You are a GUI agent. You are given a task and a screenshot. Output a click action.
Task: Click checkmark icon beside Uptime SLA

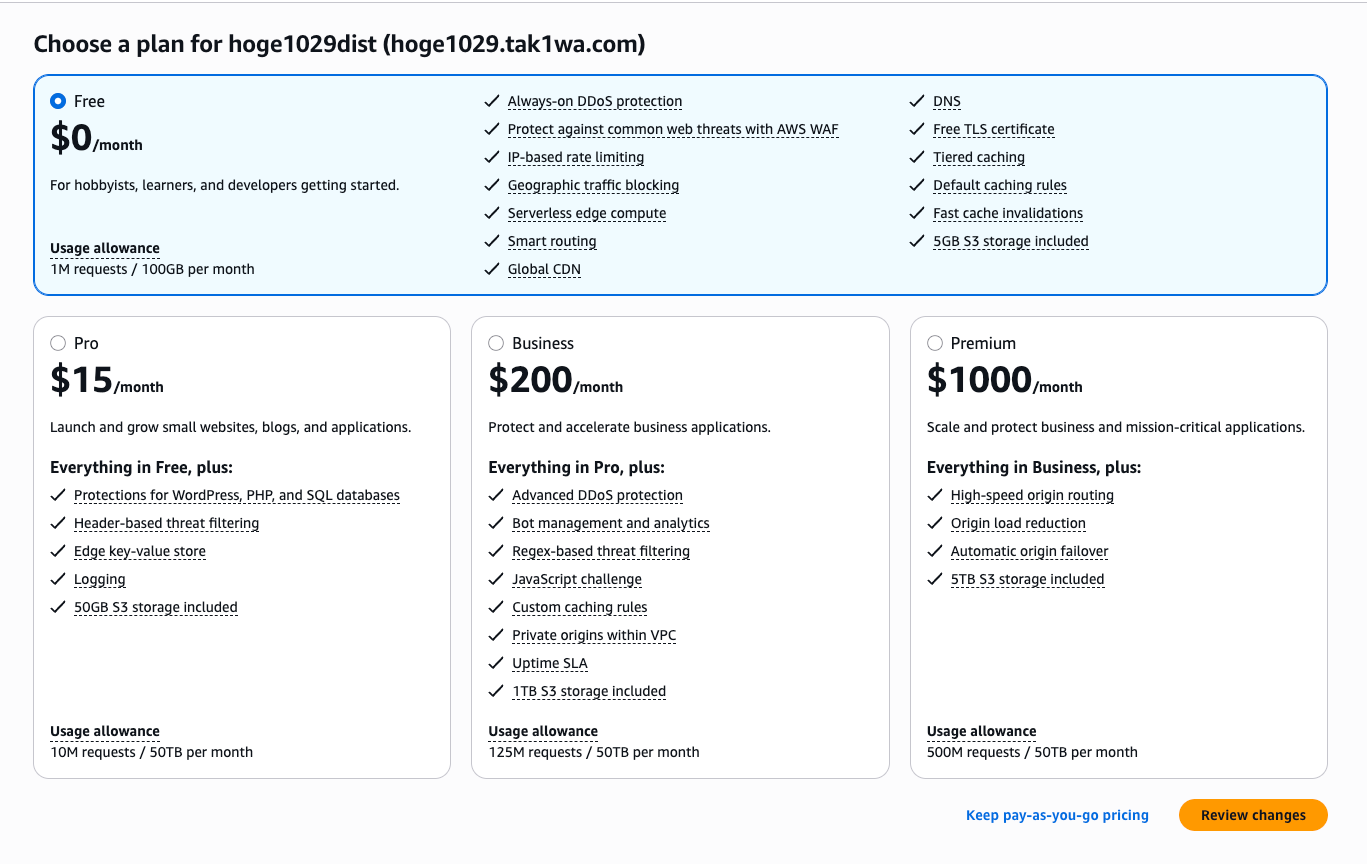click(495, 663)
